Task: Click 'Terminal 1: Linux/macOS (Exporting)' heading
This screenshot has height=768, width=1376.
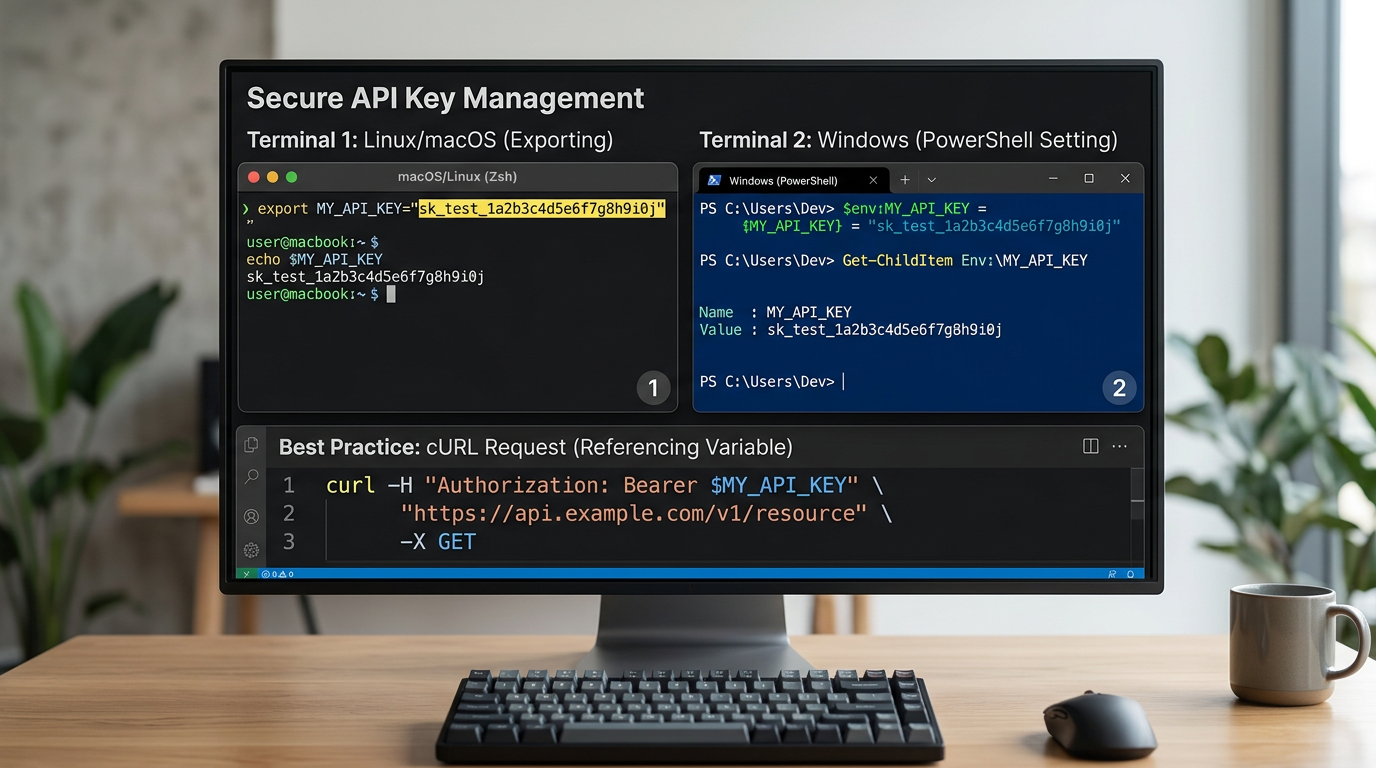Action: pyautogui.click(x=430, y=140)
